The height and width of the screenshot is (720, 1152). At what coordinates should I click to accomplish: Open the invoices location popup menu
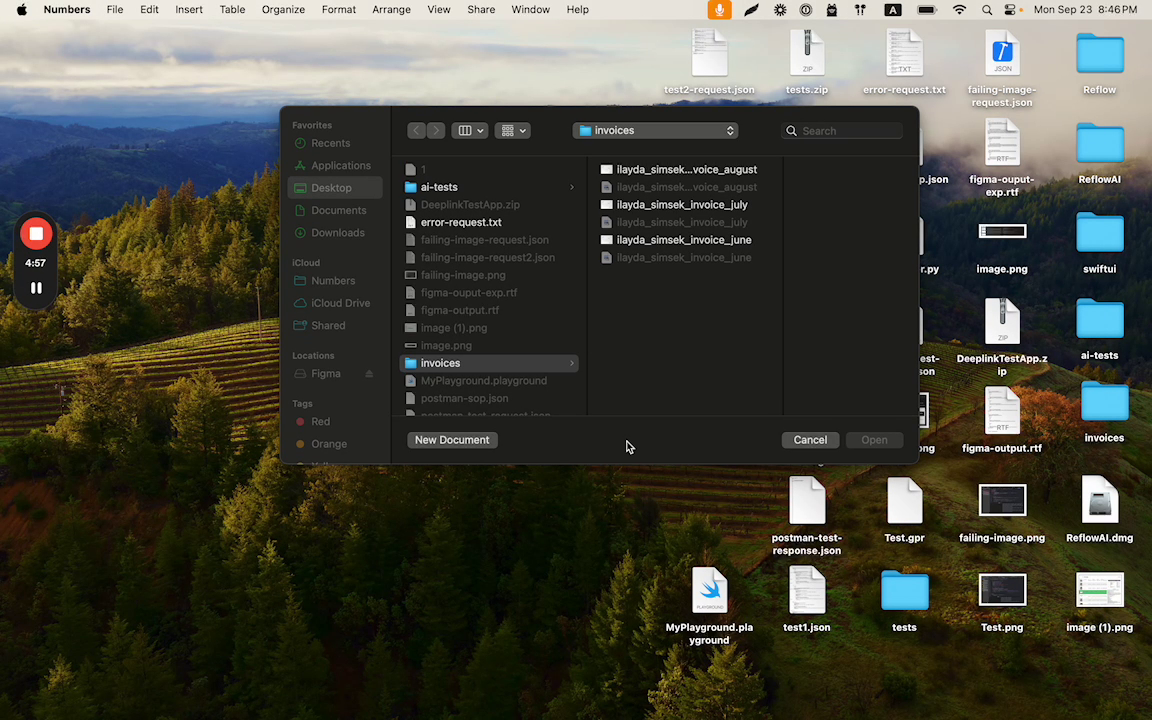tap(655, 131)
